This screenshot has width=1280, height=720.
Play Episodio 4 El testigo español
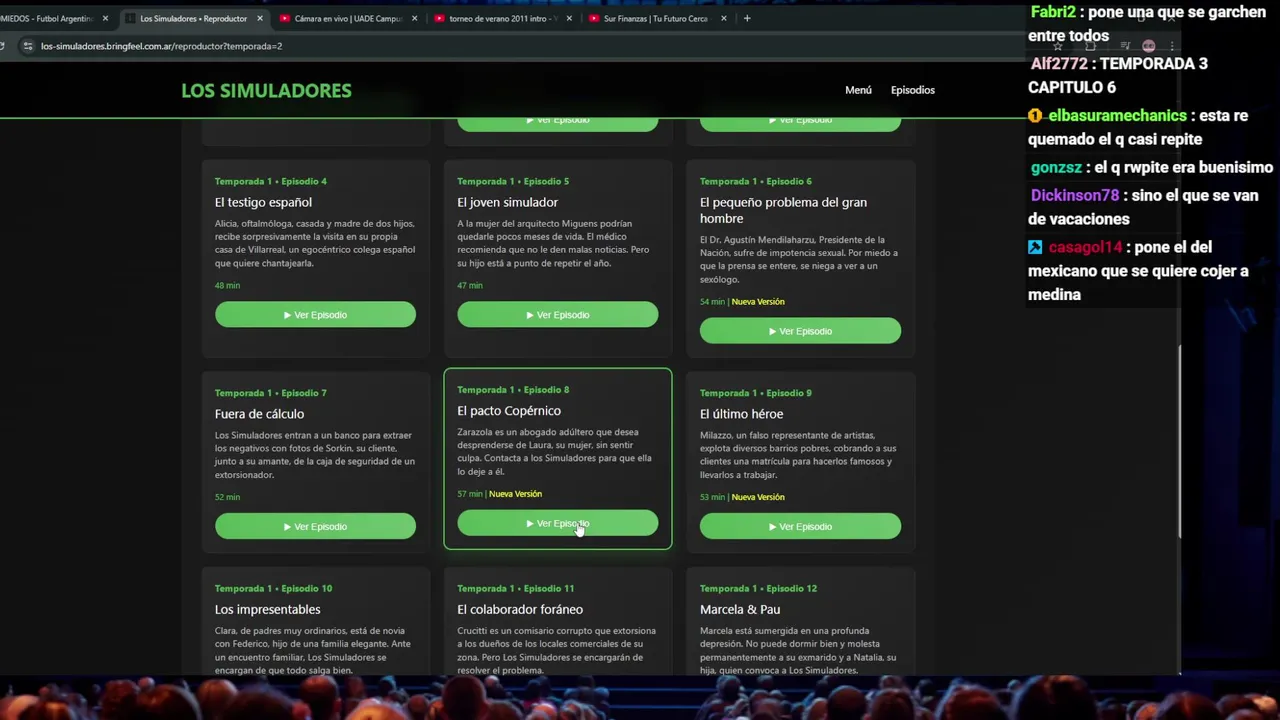tap(315, 315)
